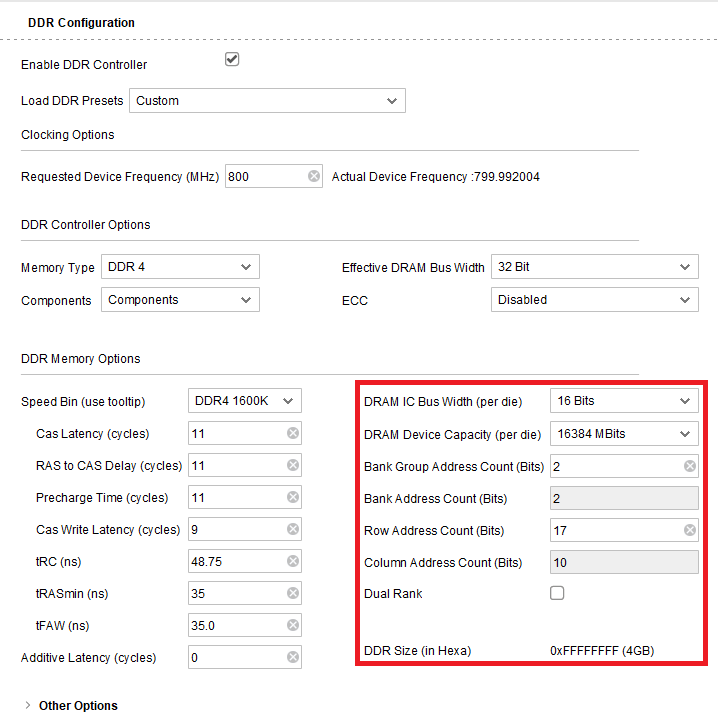Clear the tRASmin value
This screenshot has width=718, height=717.
click(293, 593)
